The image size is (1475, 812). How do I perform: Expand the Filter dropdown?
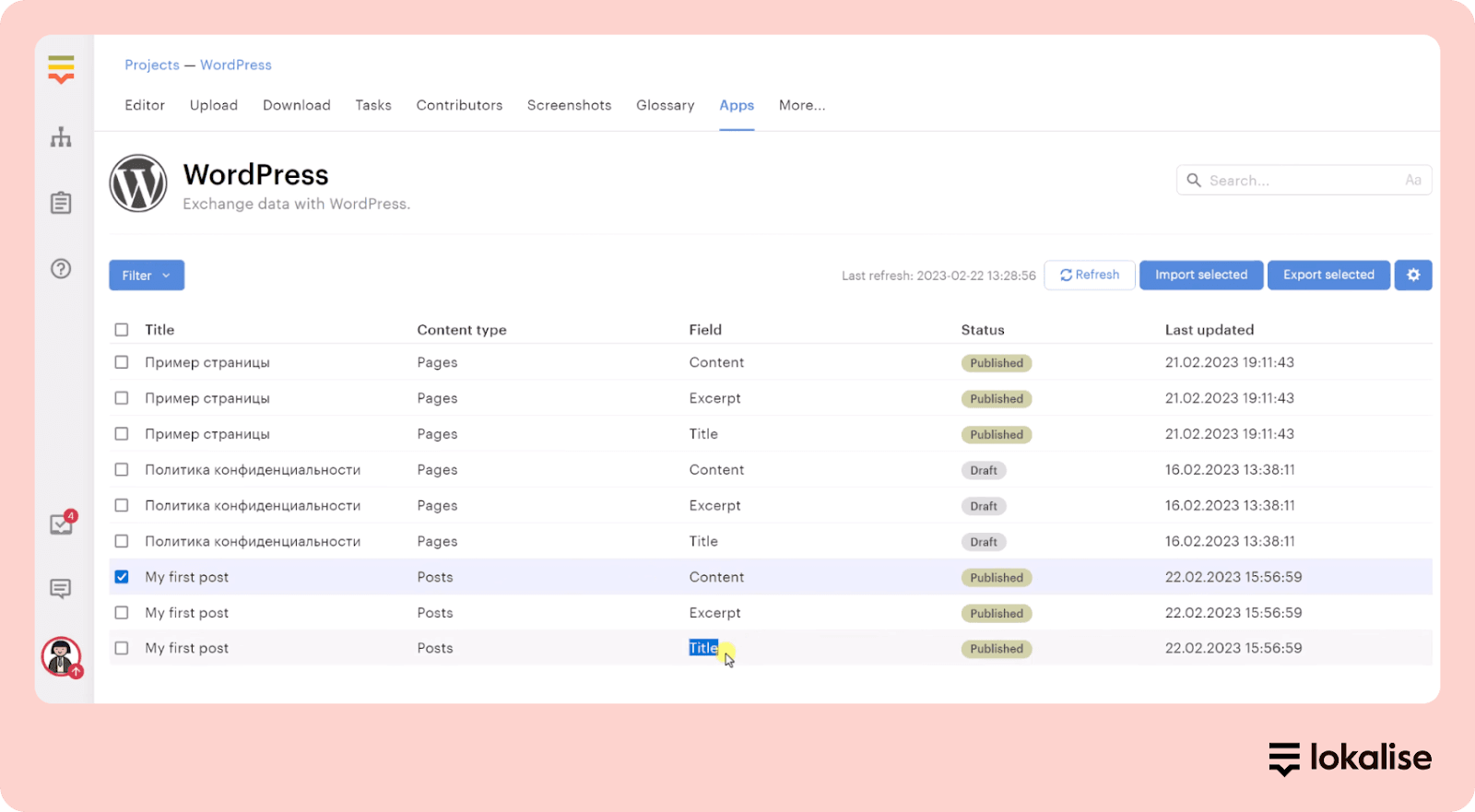coord(147,275)
